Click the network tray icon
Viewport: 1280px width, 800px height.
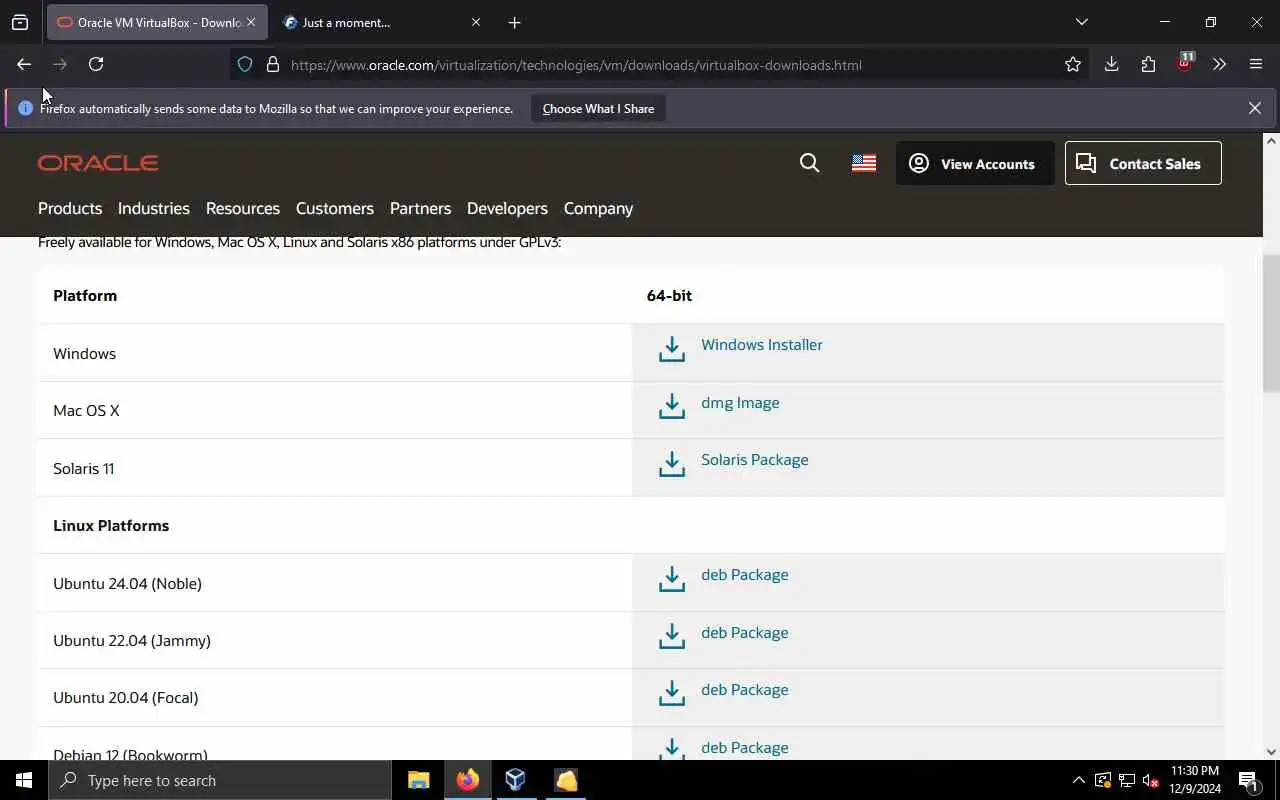(x=1126, y=780)
